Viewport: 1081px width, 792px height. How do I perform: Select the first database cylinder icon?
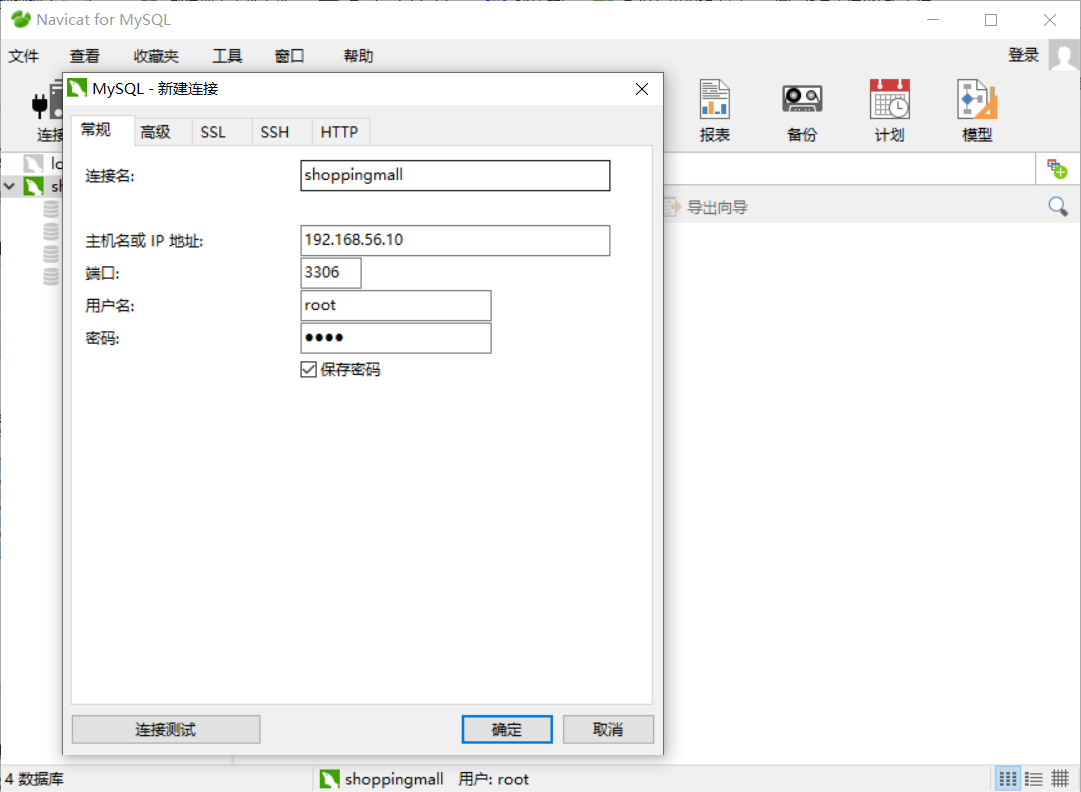tap(51, 209)
